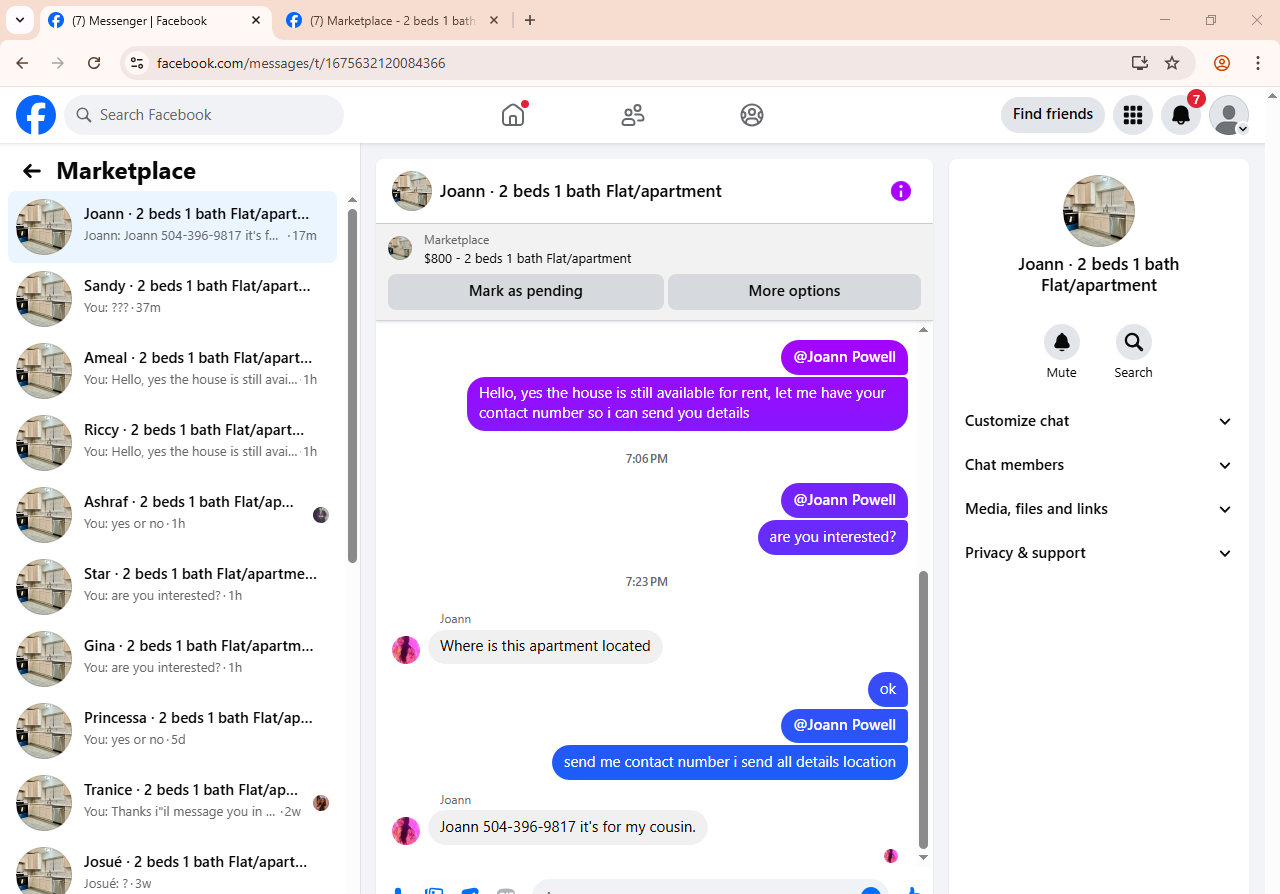
Task: Expand Media, files and links section
Action: point(1099,509)
